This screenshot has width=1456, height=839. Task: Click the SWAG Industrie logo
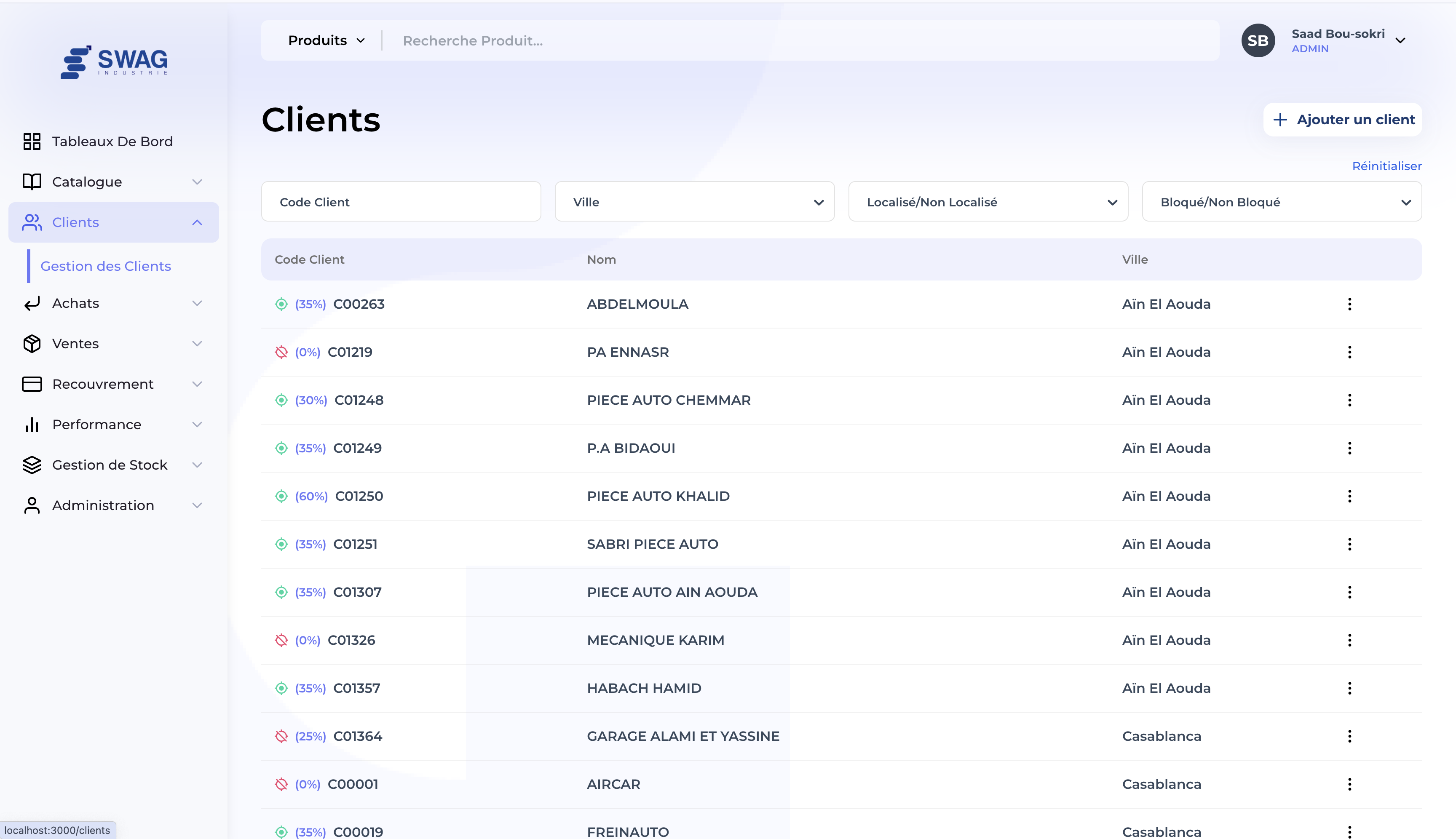point(114,61)
